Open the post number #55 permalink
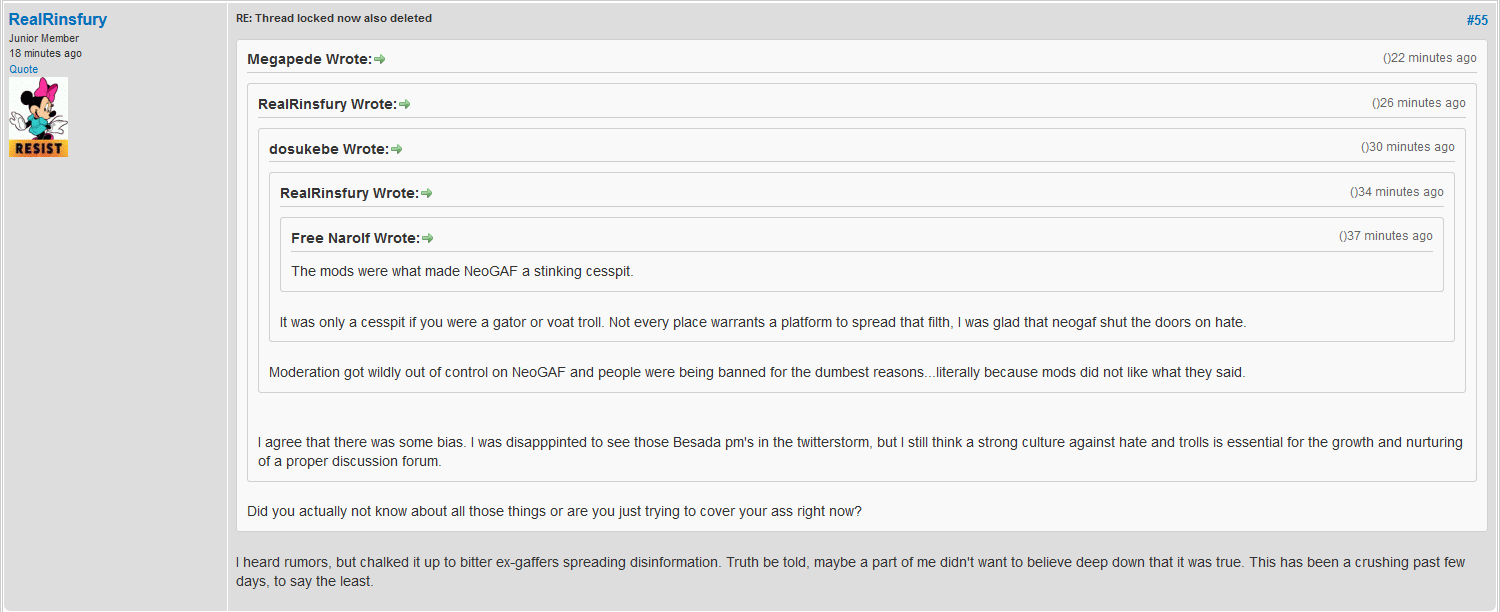The image size is (1500, 612). [1477, 20]
